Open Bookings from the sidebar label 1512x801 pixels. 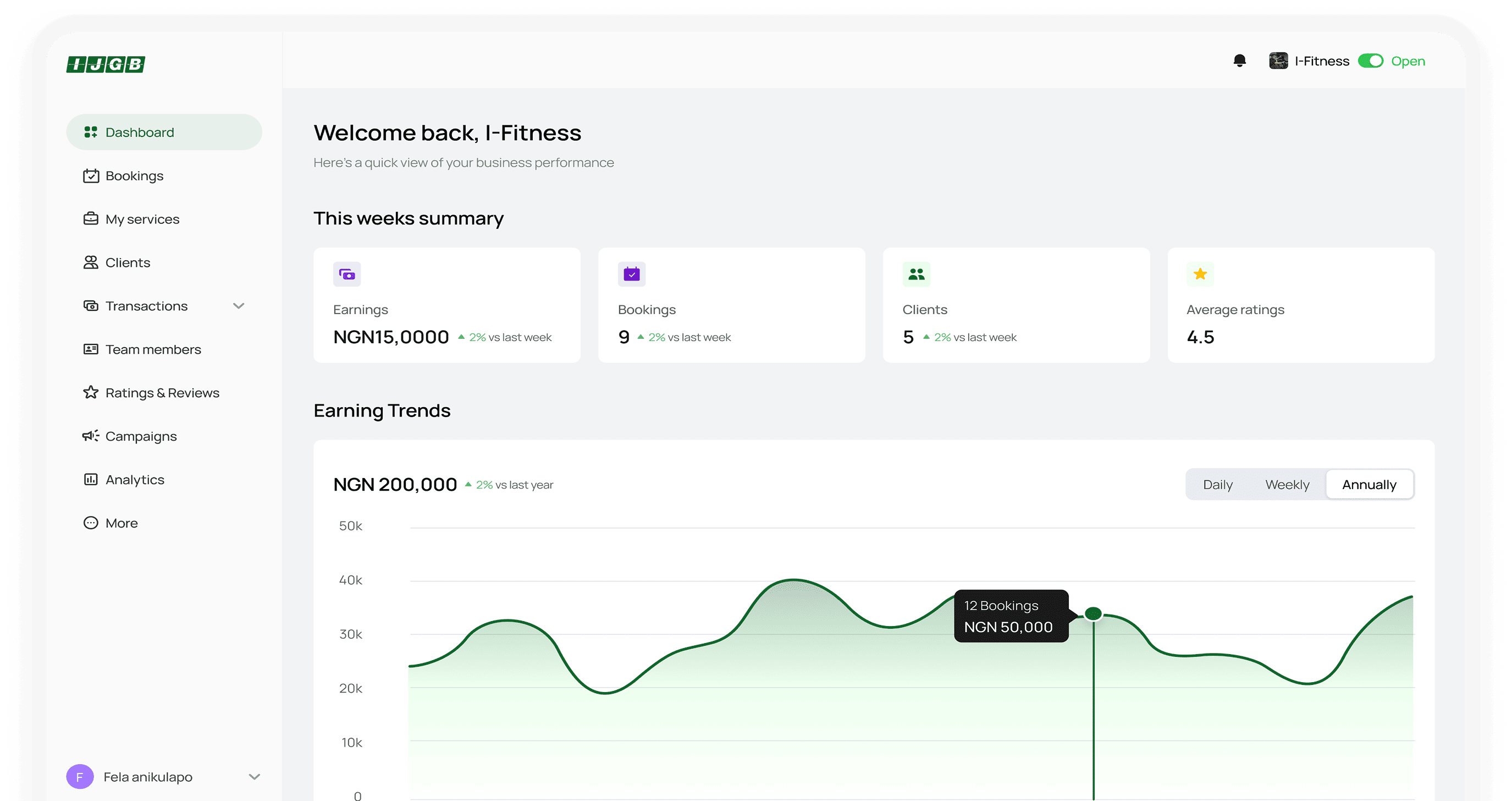(x=134, y=175)
